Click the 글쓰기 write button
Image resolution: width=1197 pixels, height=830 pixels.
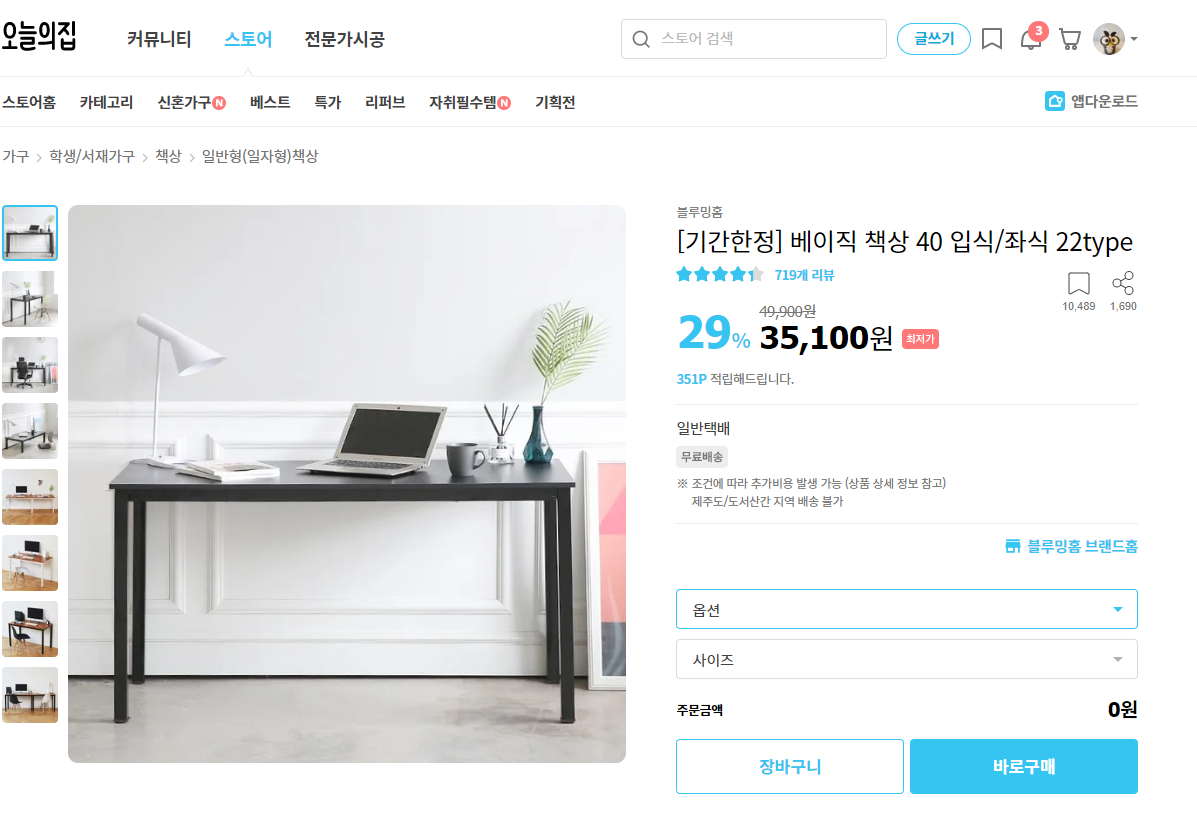(x=934, y=39)
